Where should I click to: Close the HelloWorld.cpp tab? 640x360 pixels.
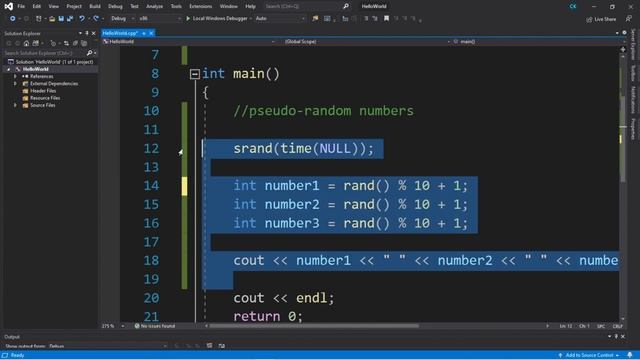point(151,33)
